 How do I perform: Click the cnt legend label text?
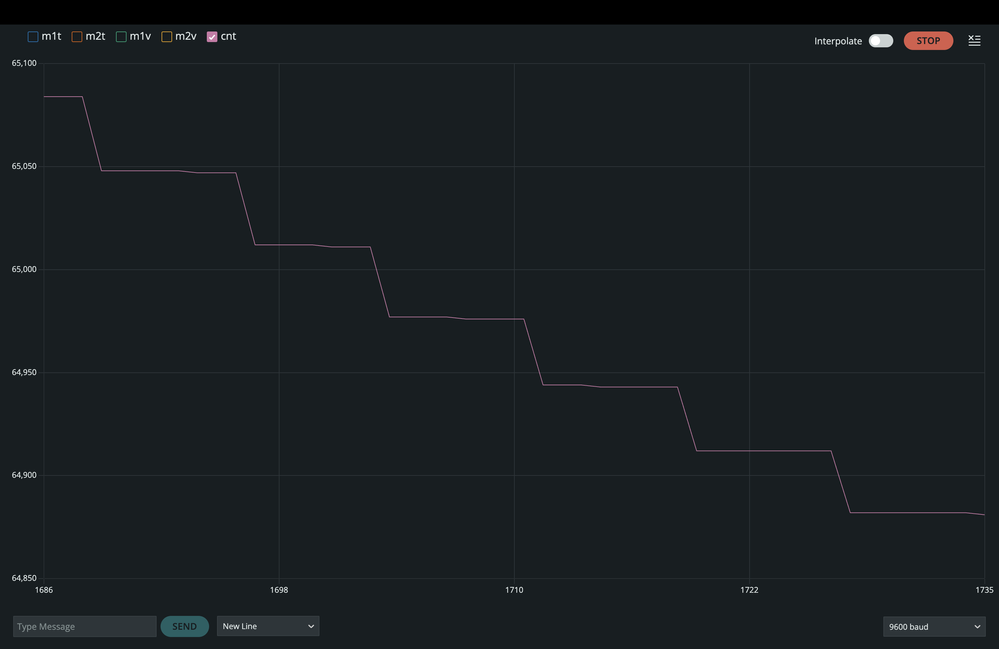[228, 36]
